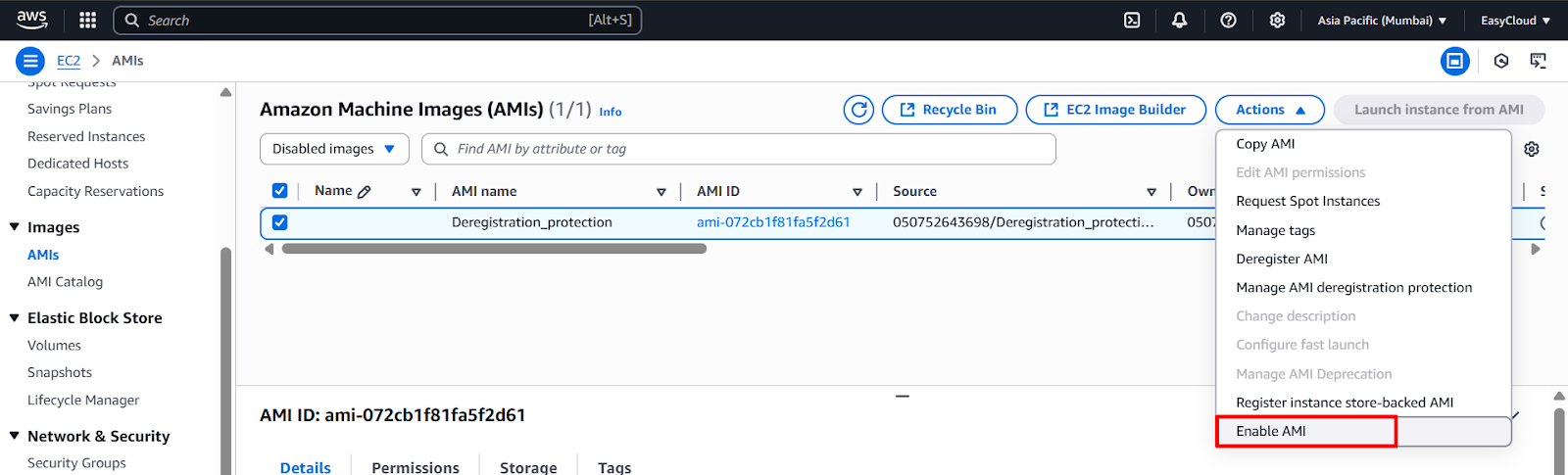
Task: Click the clock history icon near top right
Action: pyautogui.click(x=1501, y=61)
